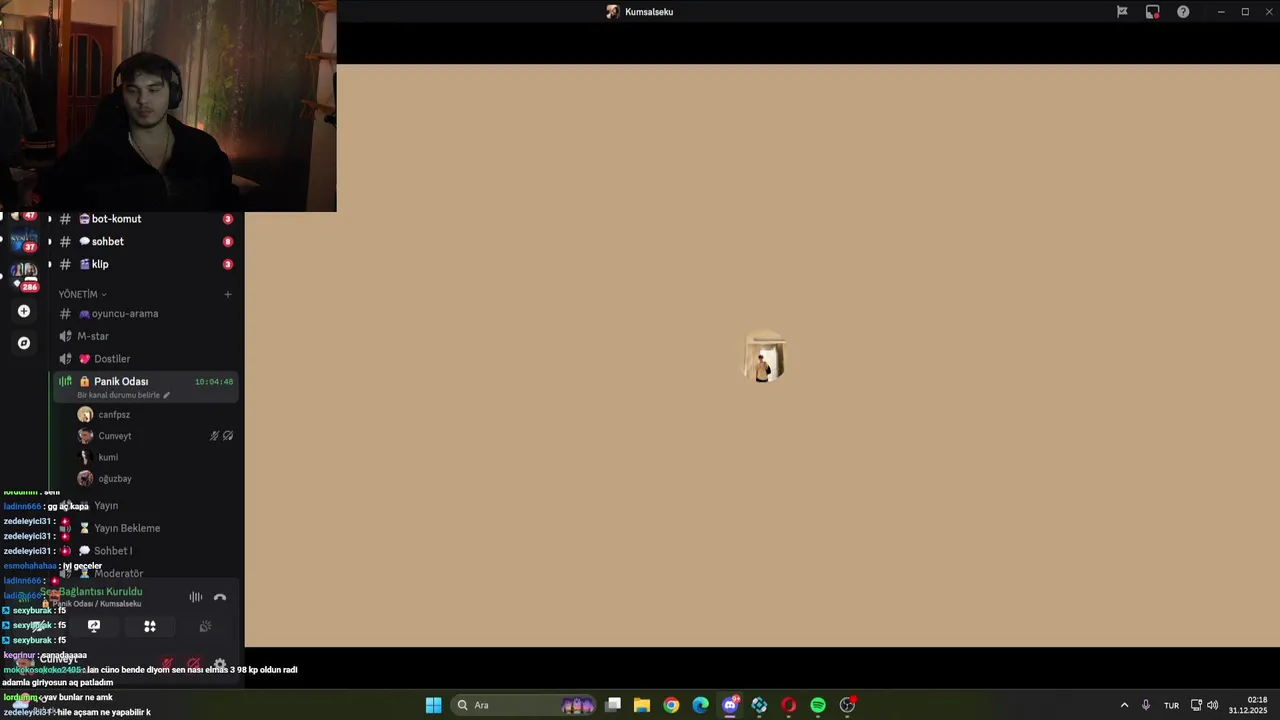This screenshot has height=720, width=1280.
Task: Open Discover servers compass icon
Action: [x=24, y=343]
